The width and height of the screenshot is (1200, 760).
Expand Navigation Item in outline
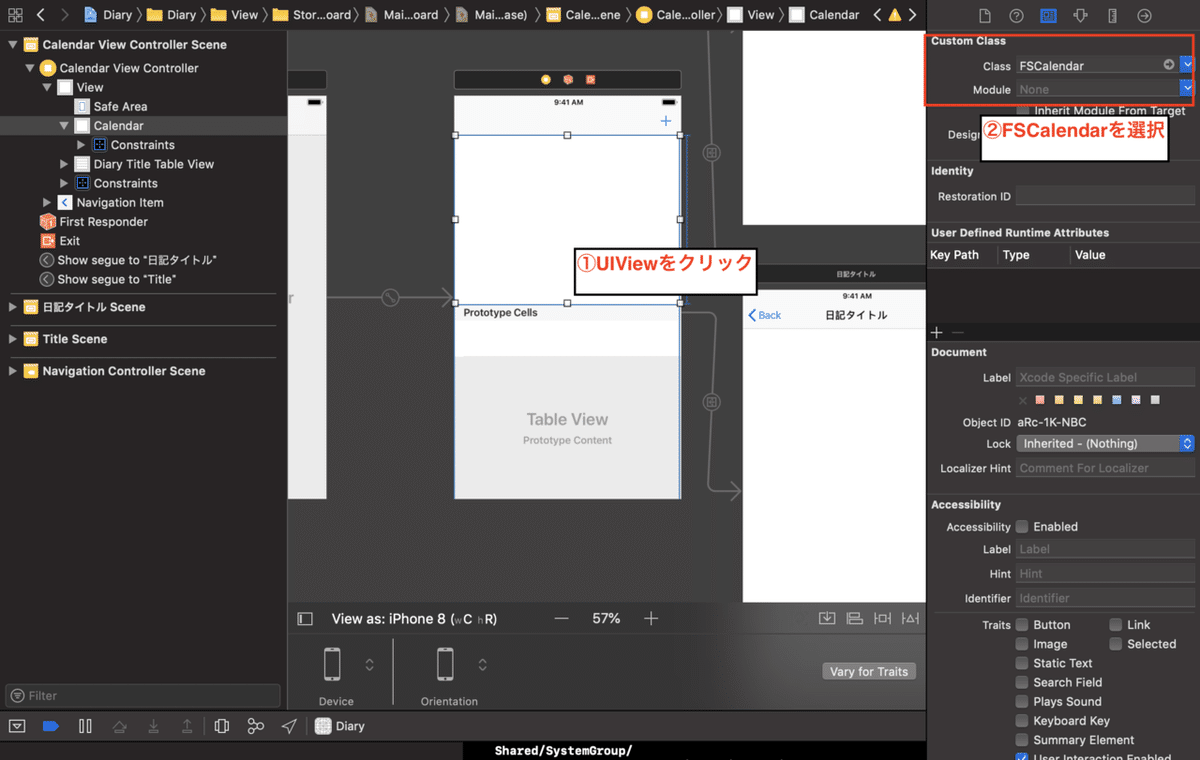pyautogui.click(x=47, y=202)
